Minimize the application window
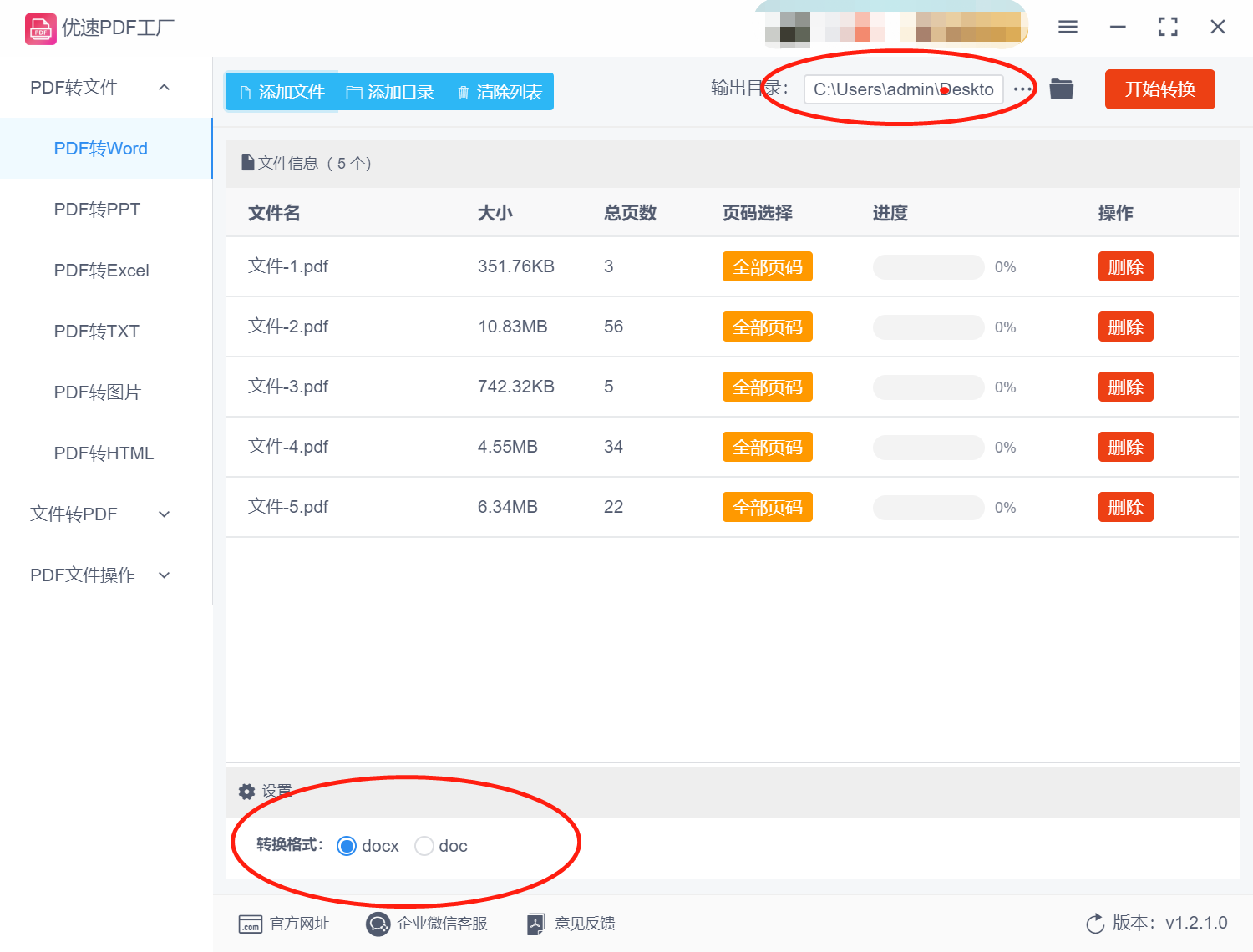 coord(1118,27)
